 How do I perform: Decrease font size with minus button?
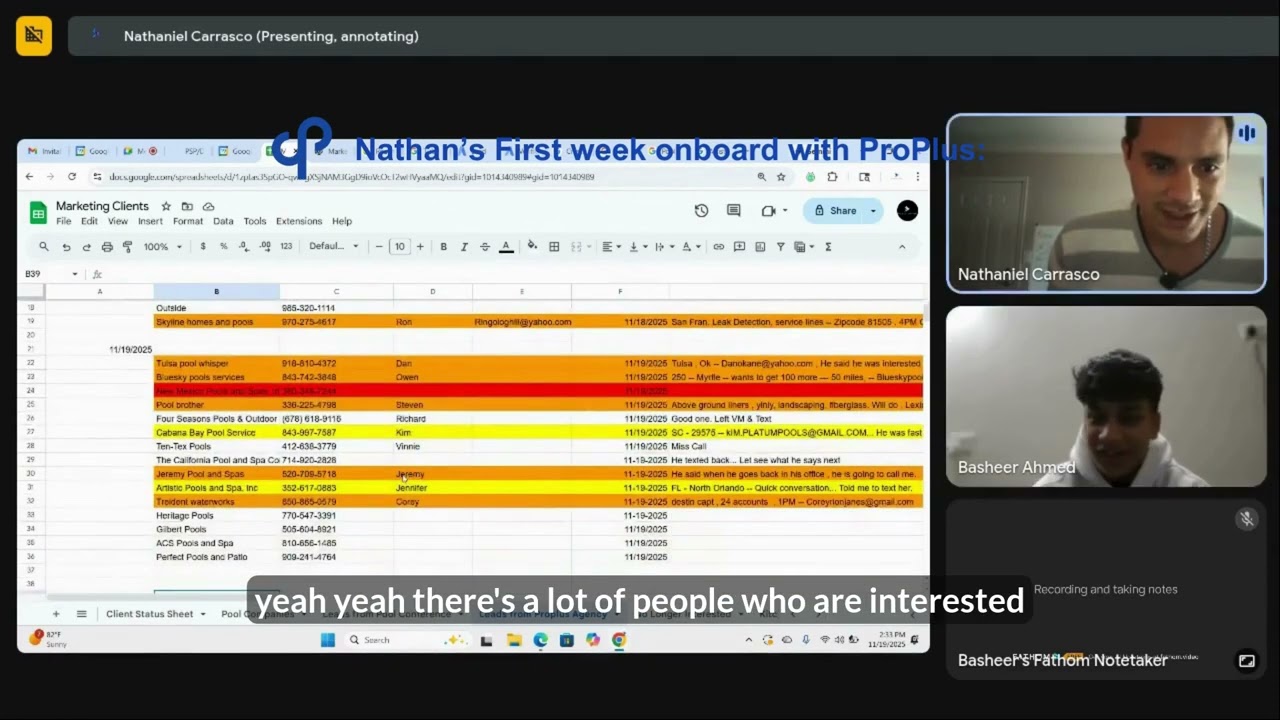(379, 247)
